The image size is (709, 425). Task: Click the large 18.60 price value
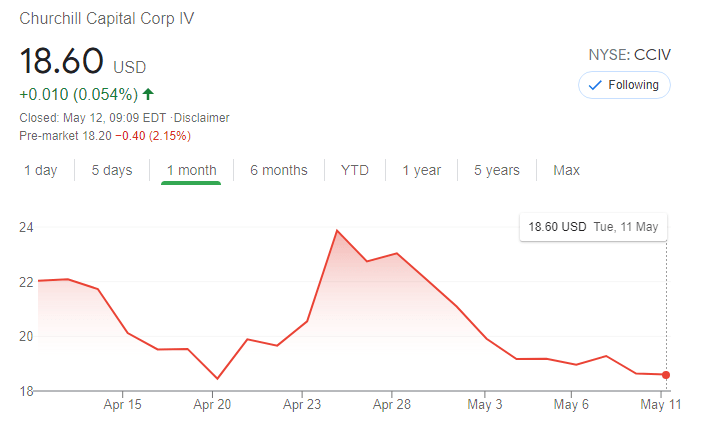click(62, 61)
